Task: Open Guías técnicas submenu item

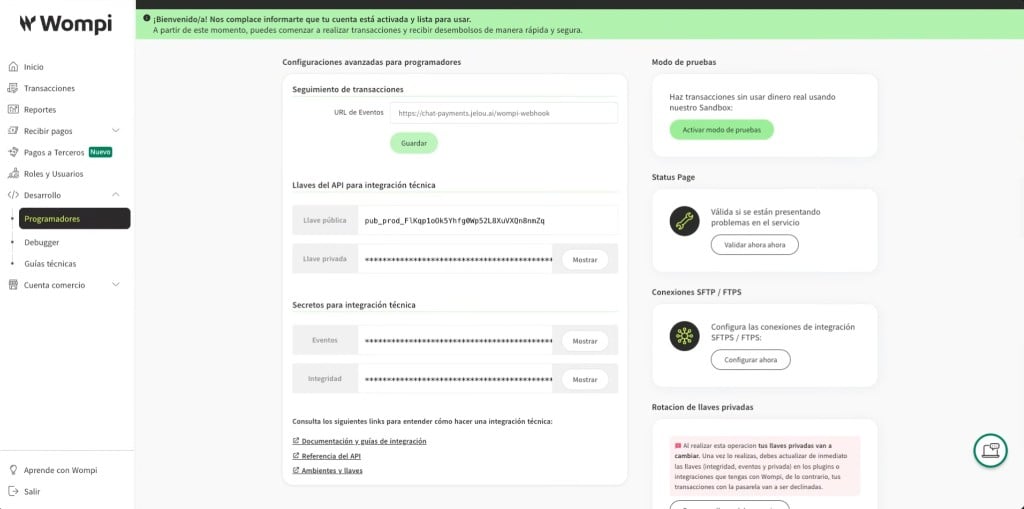Action: click(x=50, y=264)
